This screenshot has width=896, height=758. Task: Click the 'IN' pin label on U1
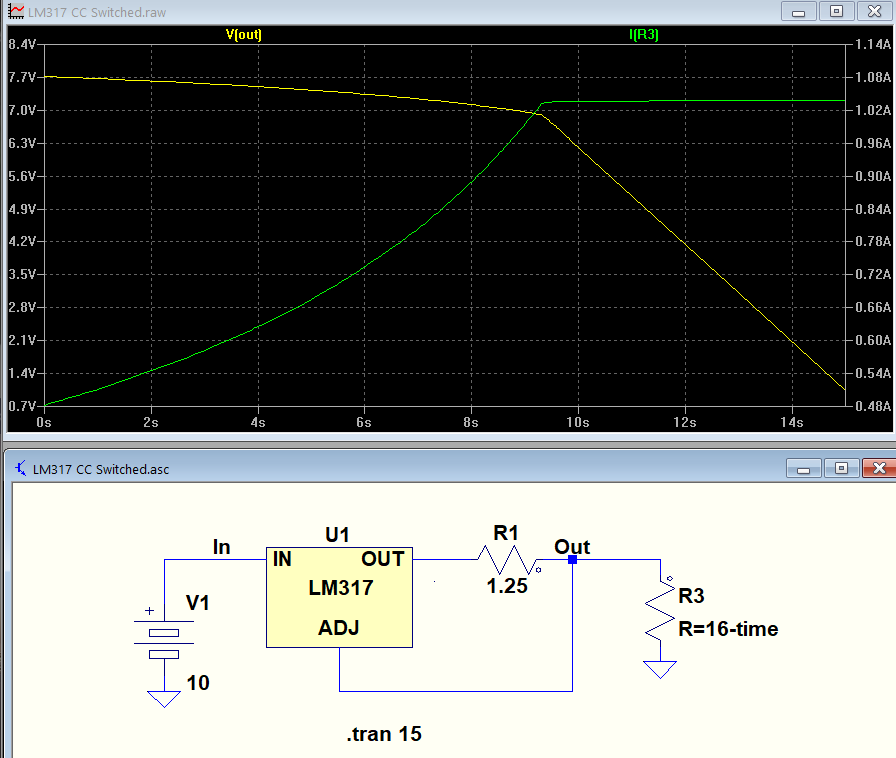coord(282,559)
